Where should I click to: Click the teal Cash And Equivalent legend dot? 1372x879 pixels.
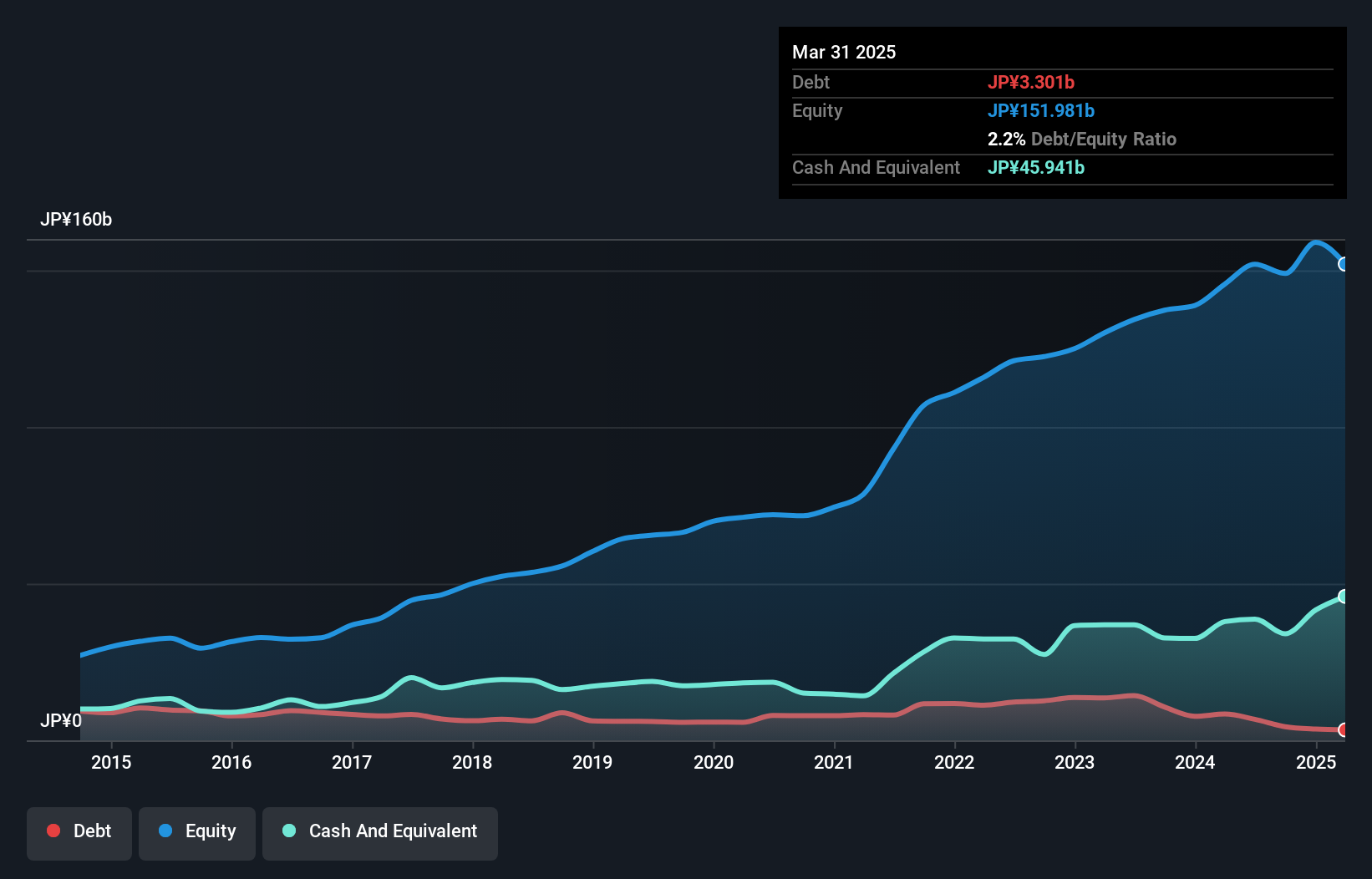[287, 831]
